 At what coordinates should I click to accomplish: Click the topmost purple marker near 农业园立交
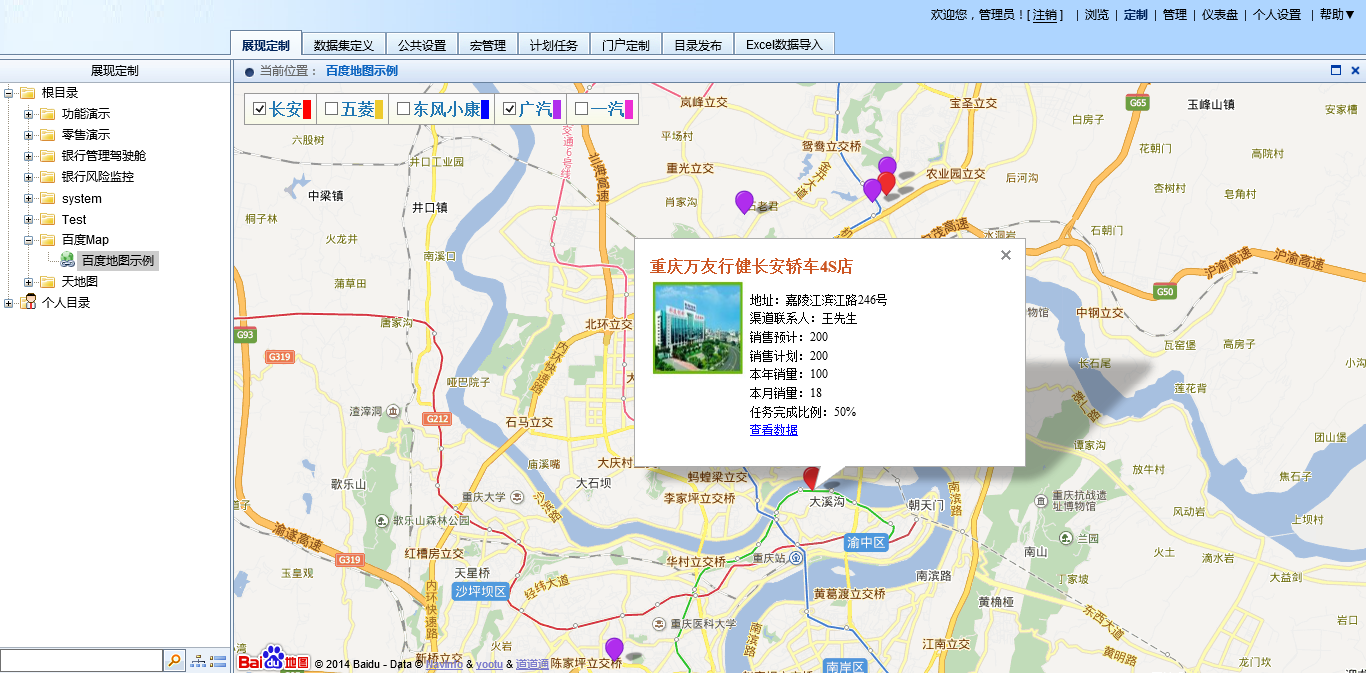click(887, 165)
